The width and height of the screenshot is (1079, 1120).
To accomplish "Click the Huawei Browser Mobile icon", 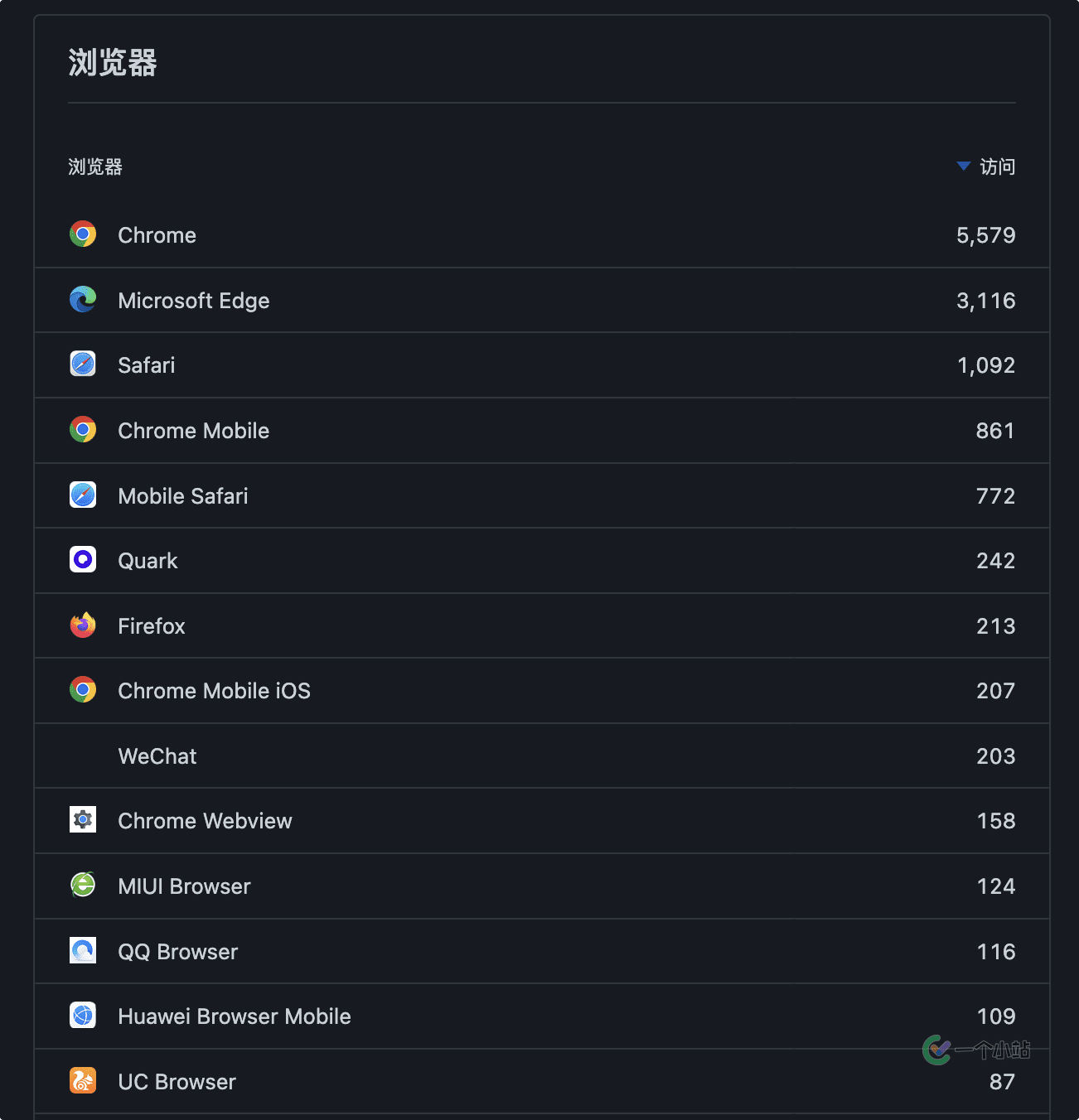I will point(83,1016).
